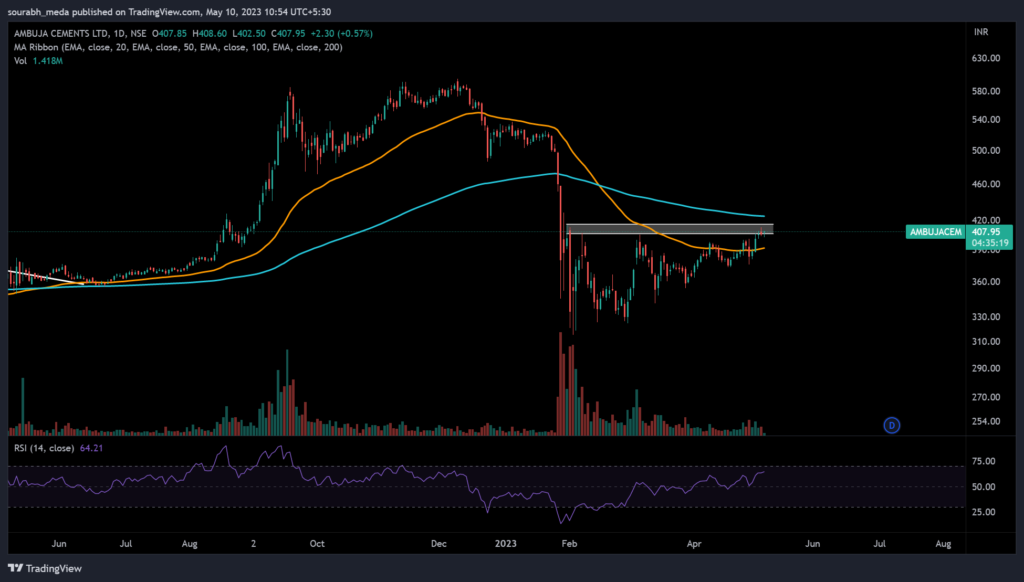Click the 500.00 price axis label
Screen dimensions: 1024x582
tap(986, 150)
